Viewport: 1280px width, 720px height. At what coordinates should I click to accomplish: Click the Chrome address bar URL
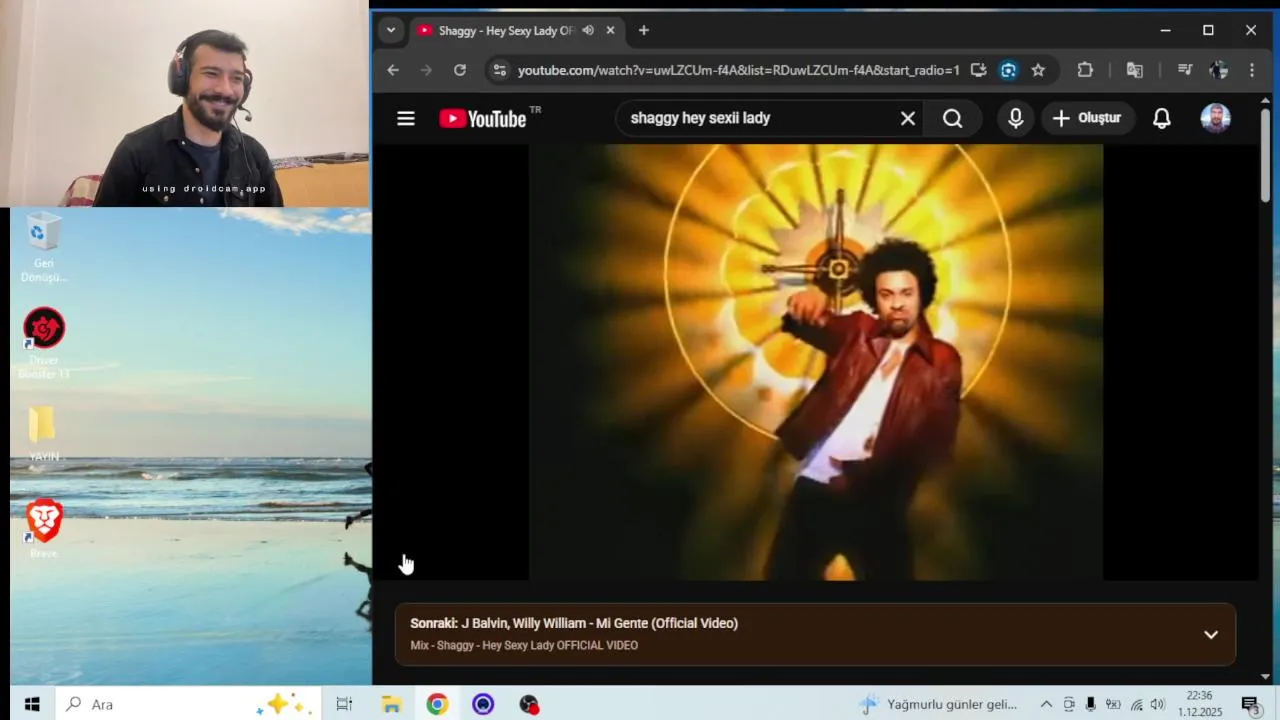coord(738,70)
